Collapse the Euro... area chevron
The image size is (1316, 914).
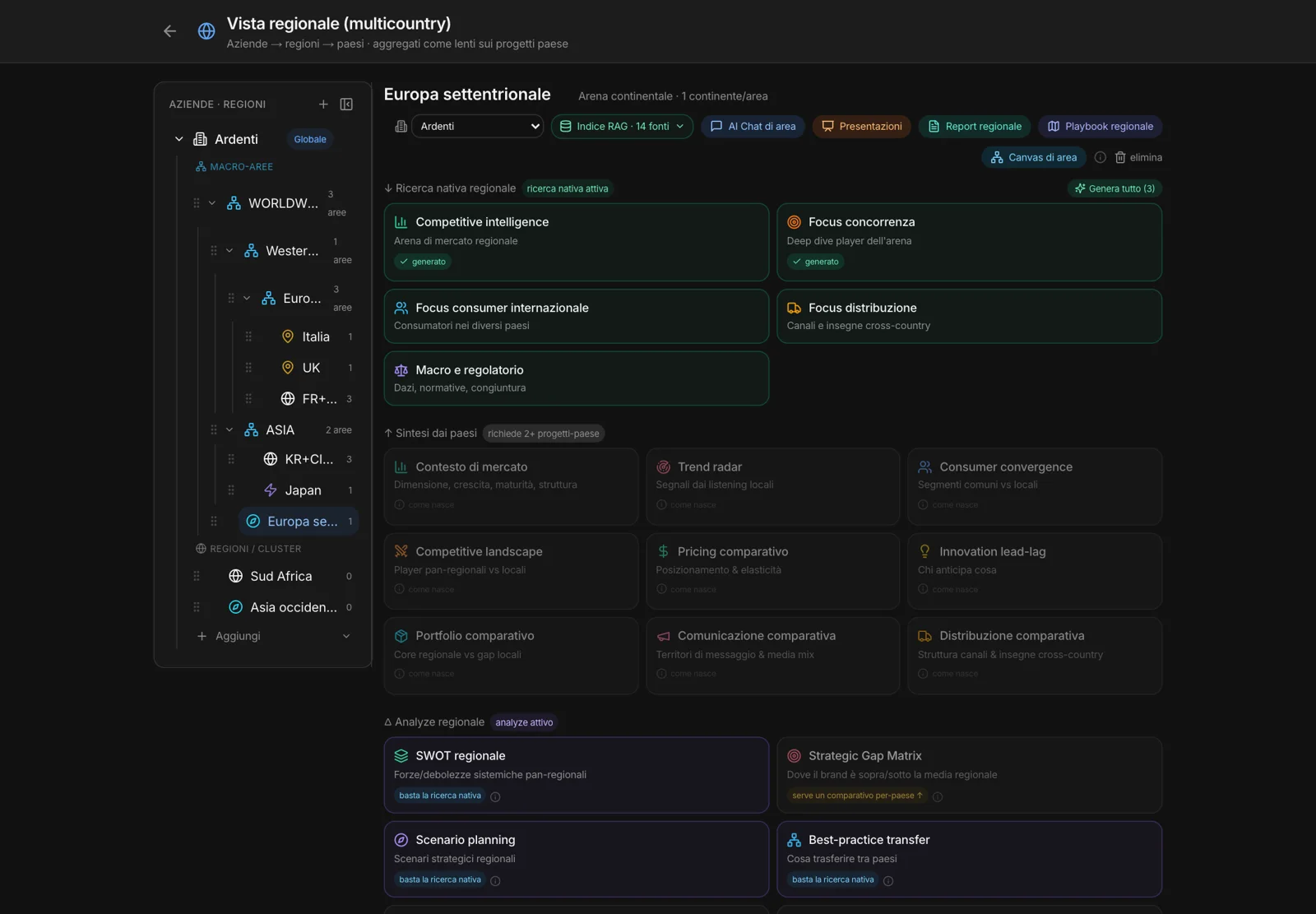(247, 298)
